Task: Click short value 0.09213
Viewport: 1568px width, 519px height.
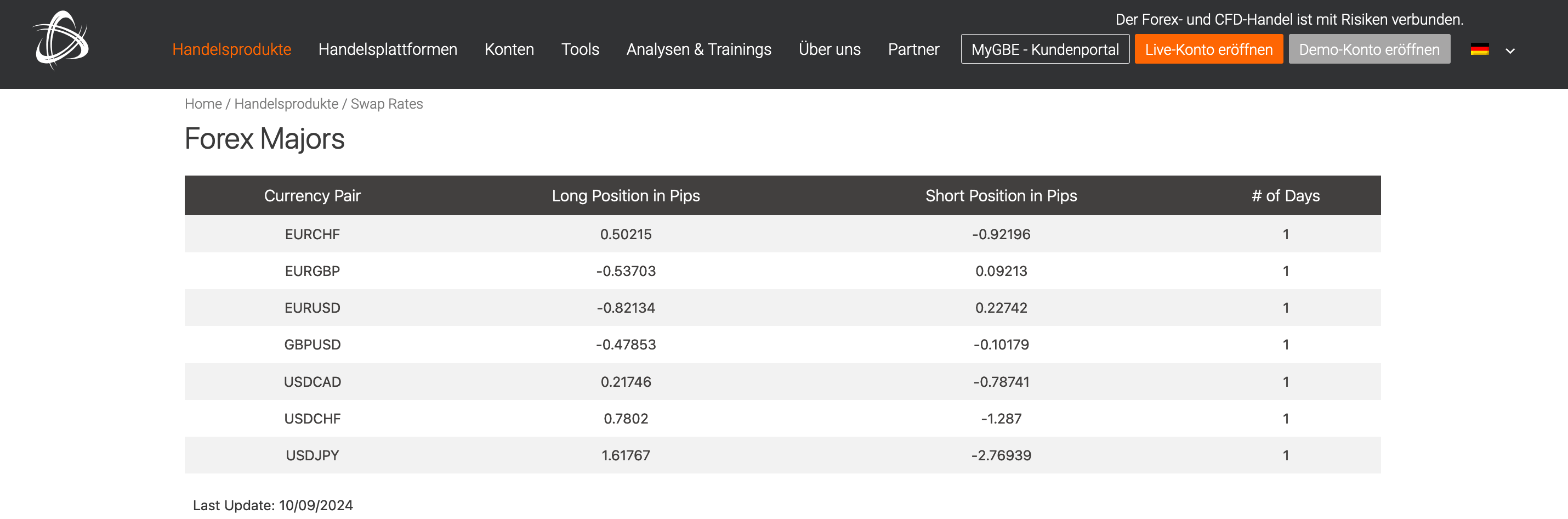Action: tap(1001, 271)
